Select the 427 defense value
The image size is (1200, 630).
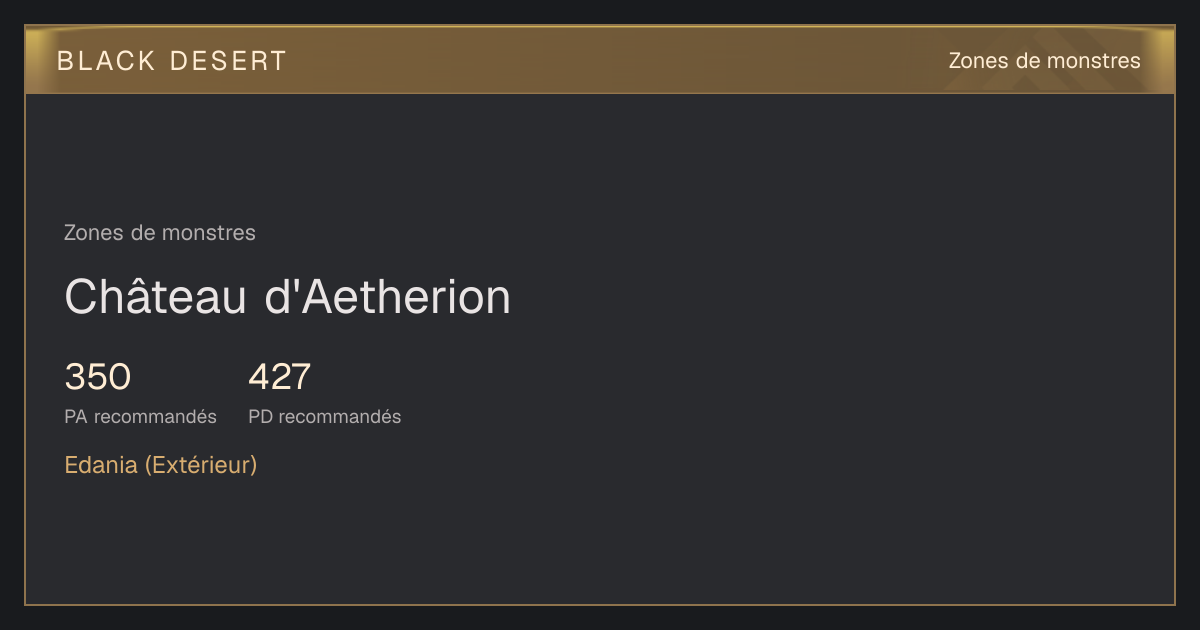pos(280,377)
